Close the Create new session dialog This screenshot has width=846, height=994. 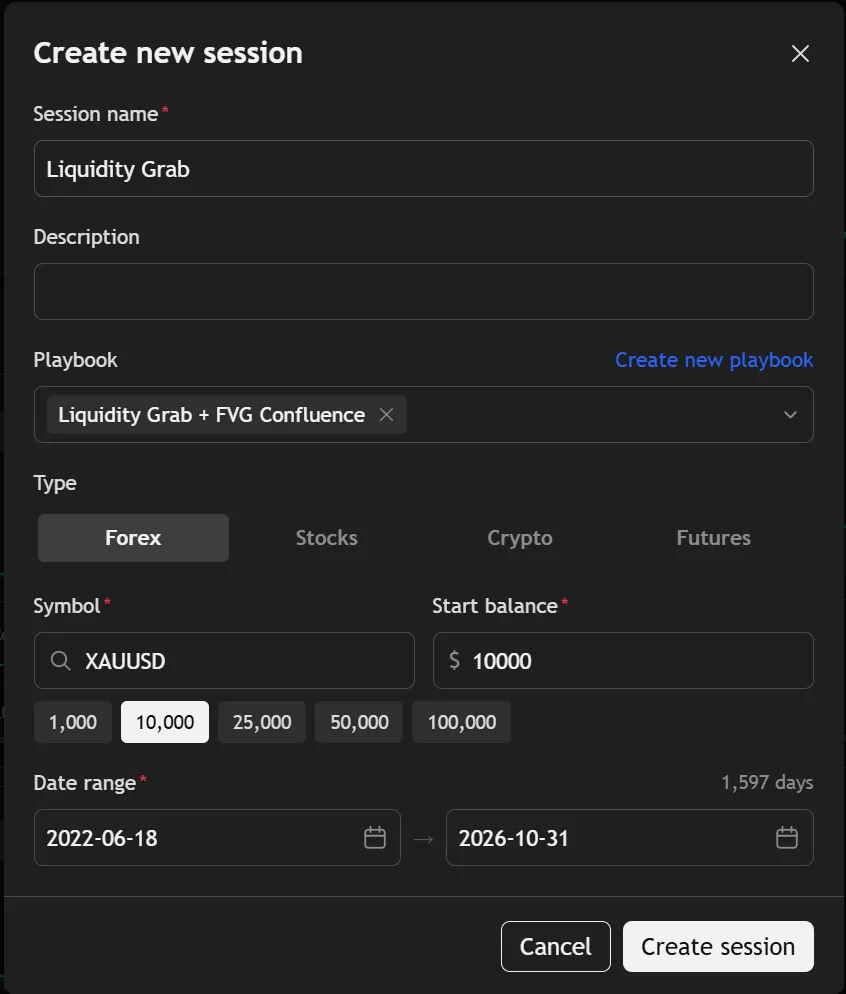800,54
